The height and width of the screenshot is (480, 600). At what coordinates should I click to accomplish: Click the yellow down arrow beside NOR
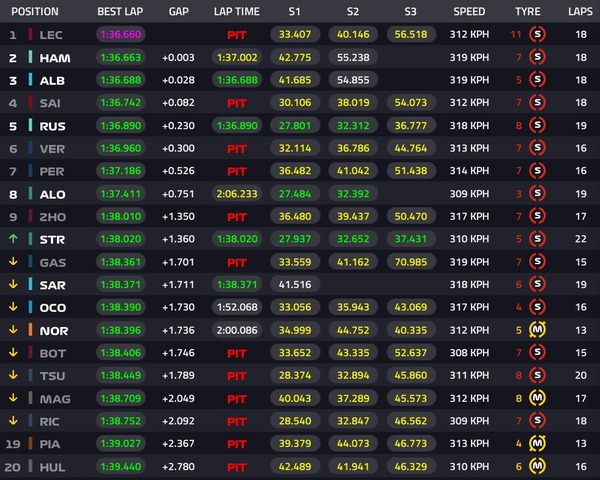(13, 330)
